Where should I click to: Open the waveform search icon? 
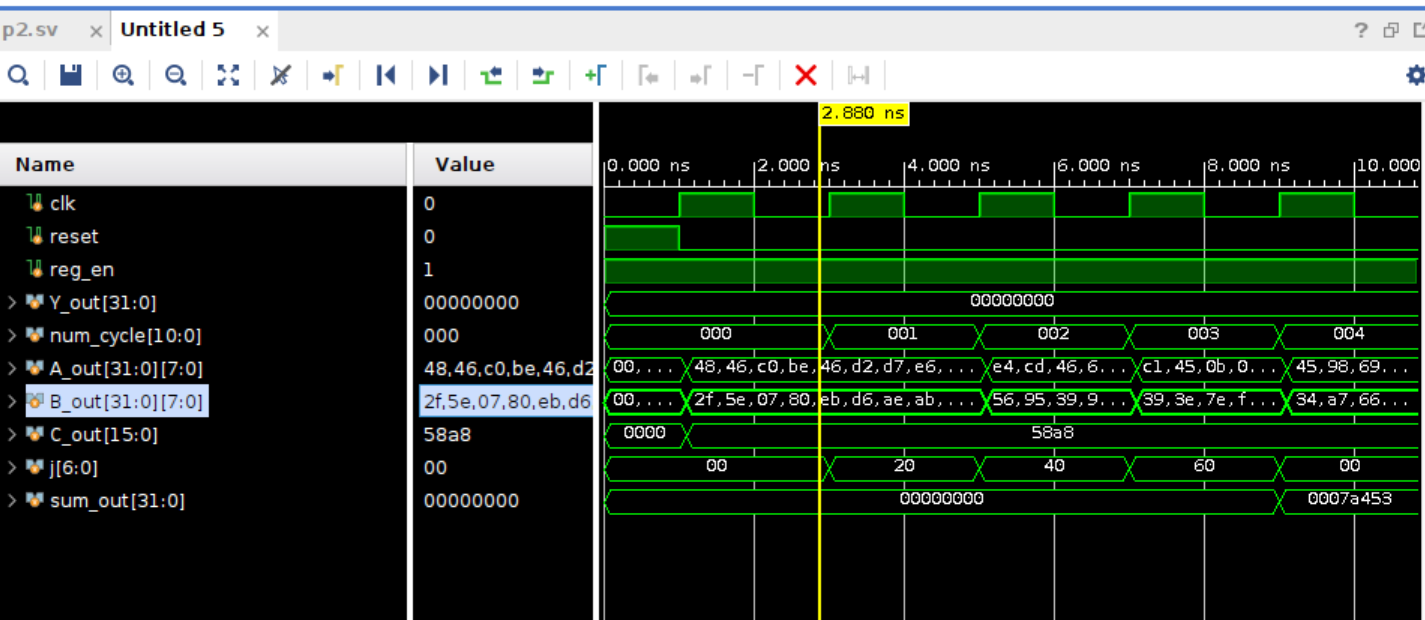click(18, 75)
